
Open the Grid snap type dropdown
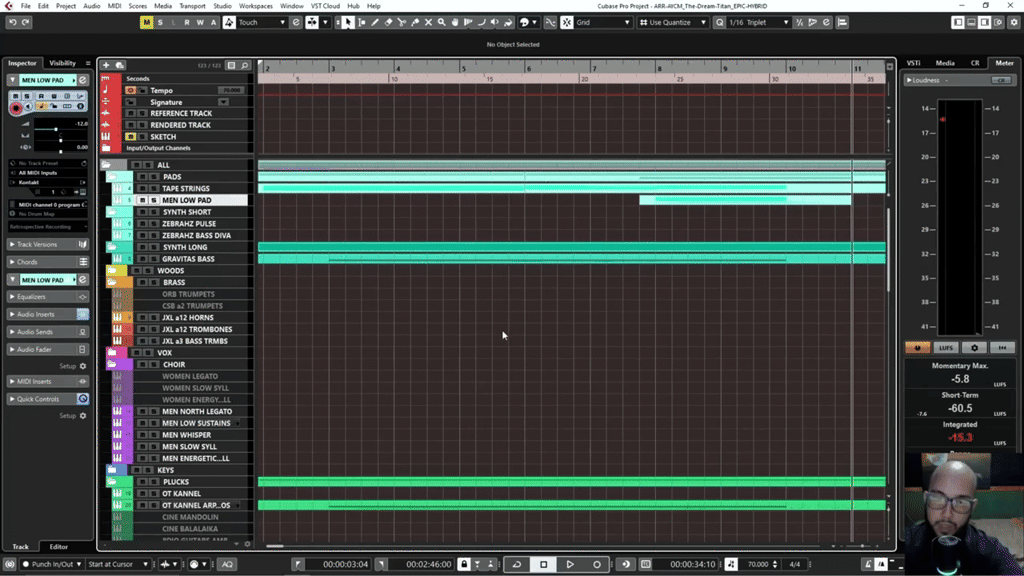(603, 22)
